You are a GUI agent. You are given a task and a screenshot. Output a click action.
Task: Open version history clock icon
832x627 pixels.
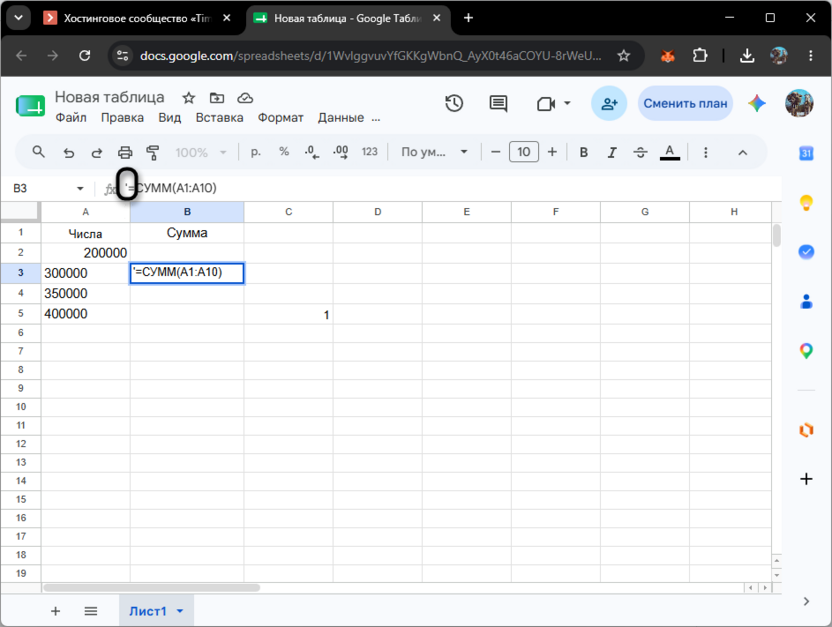point(454,103)
